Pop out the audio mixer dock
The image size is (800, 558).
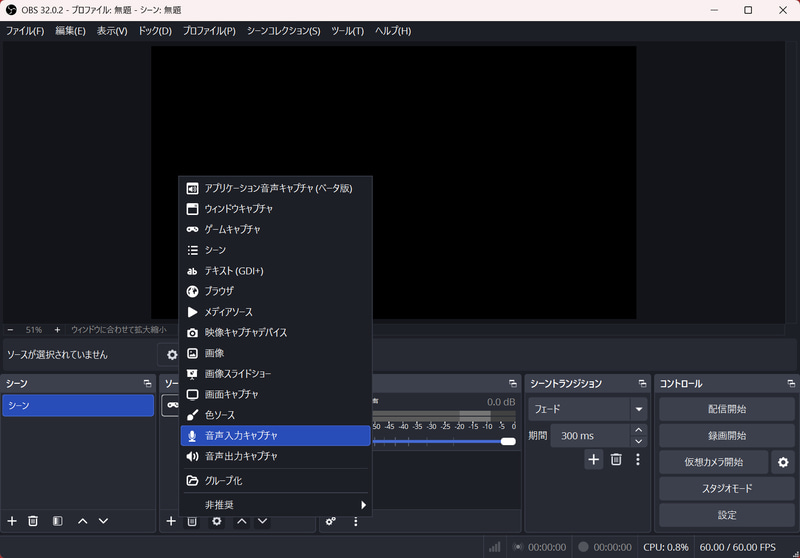[x=513, y=384]
